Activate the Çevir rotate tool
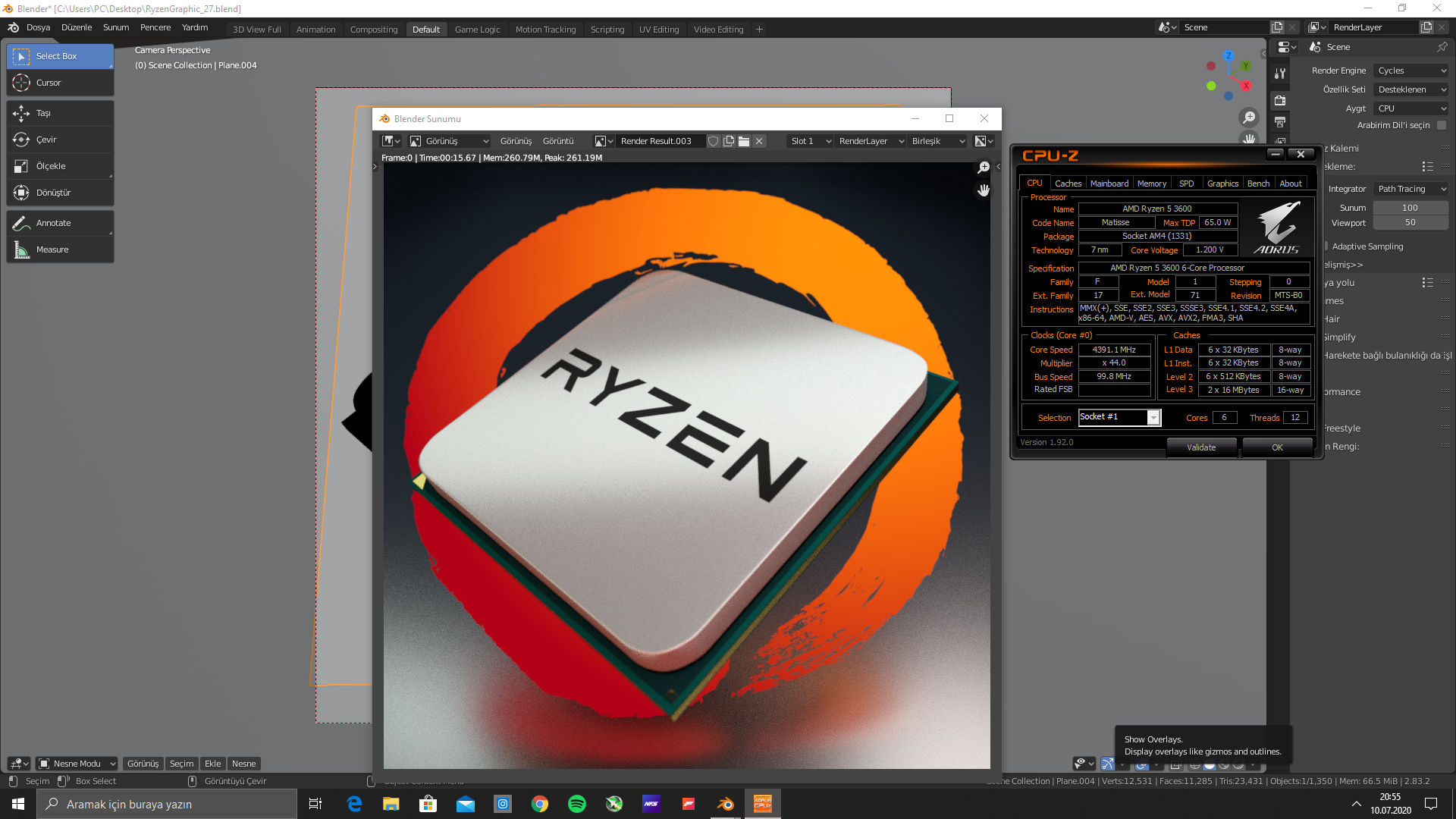Screen dimensions: 1456x819 (x=60, y=140)
